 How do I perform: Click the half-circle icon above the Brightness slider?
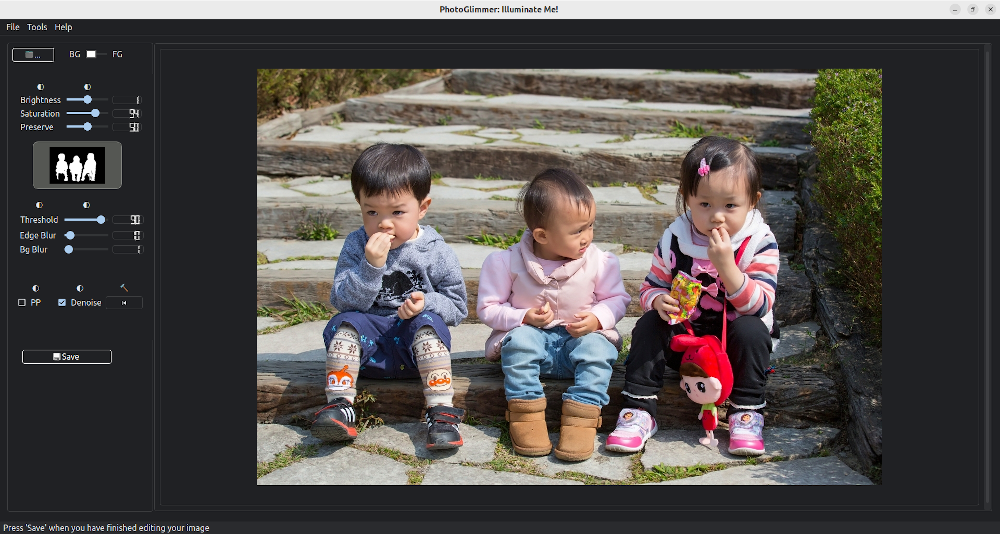point(87,87)
